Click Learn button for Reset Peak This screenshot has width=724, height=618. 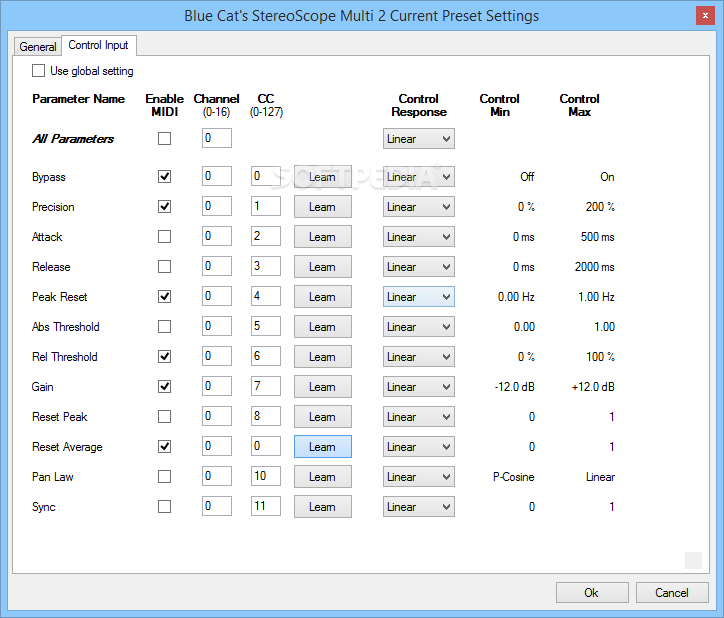pos(323,417)
